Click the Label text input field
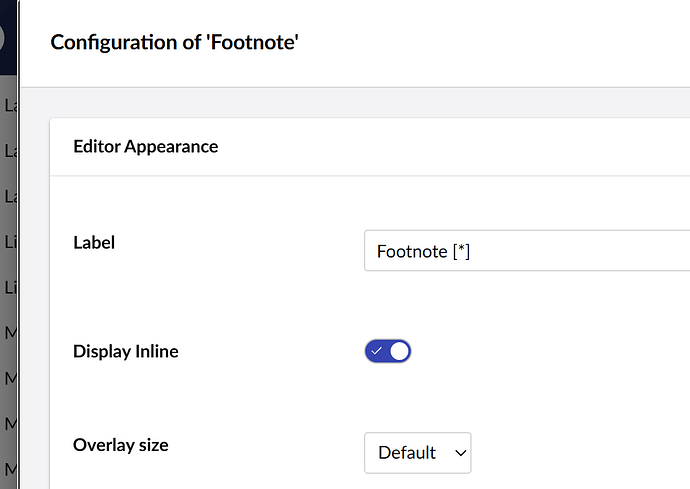The image size is (690, 489). (x=525, y=251)
